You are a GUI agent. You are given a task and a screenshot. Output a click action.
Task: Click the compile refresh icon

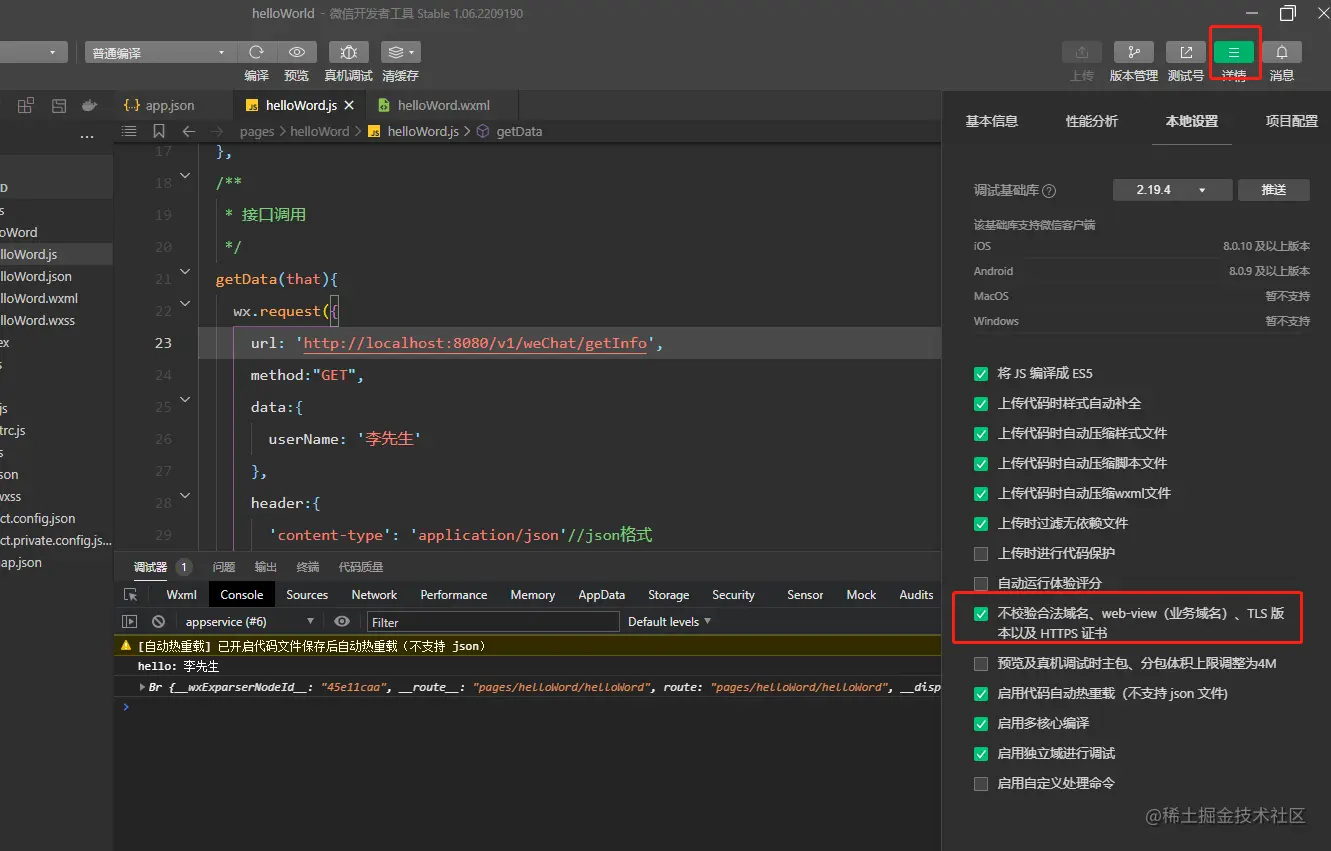[x=256, y=52]
